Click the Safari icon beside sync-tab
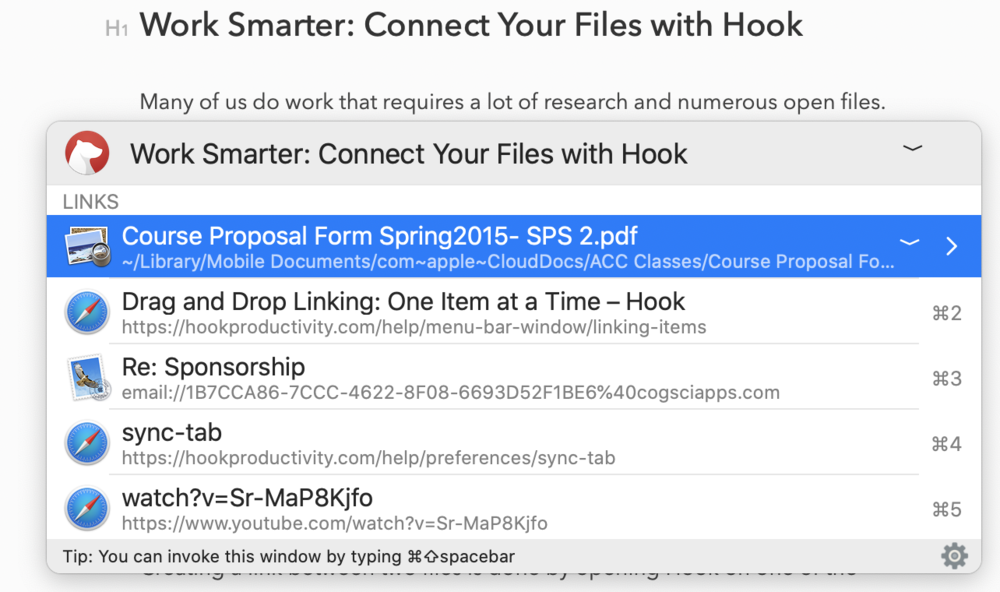This screenshot has width=1000, height=592. coord(87,443)
